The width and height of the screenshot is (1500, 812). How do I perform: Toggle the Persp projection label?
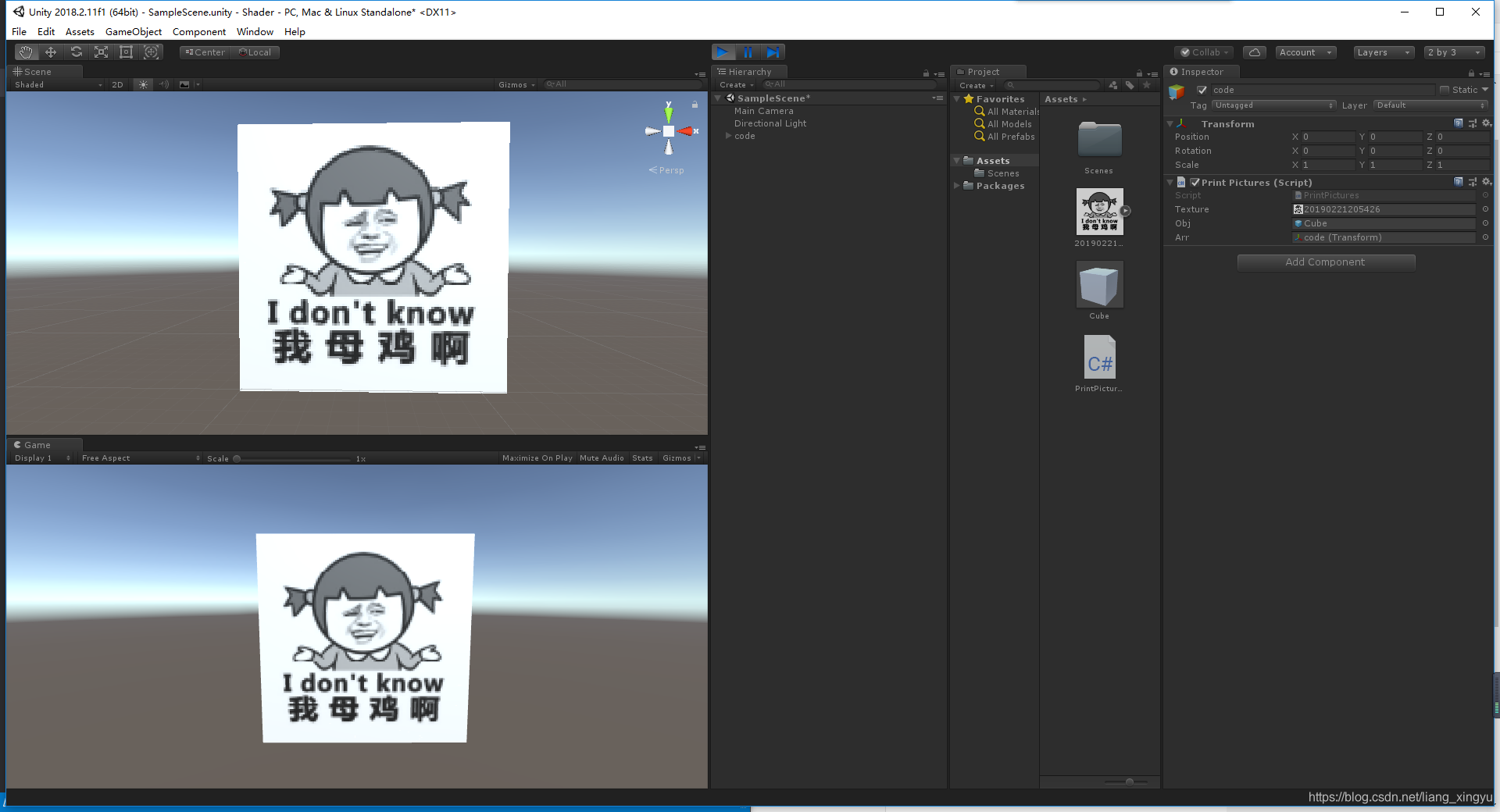click(x=666, y=170)
